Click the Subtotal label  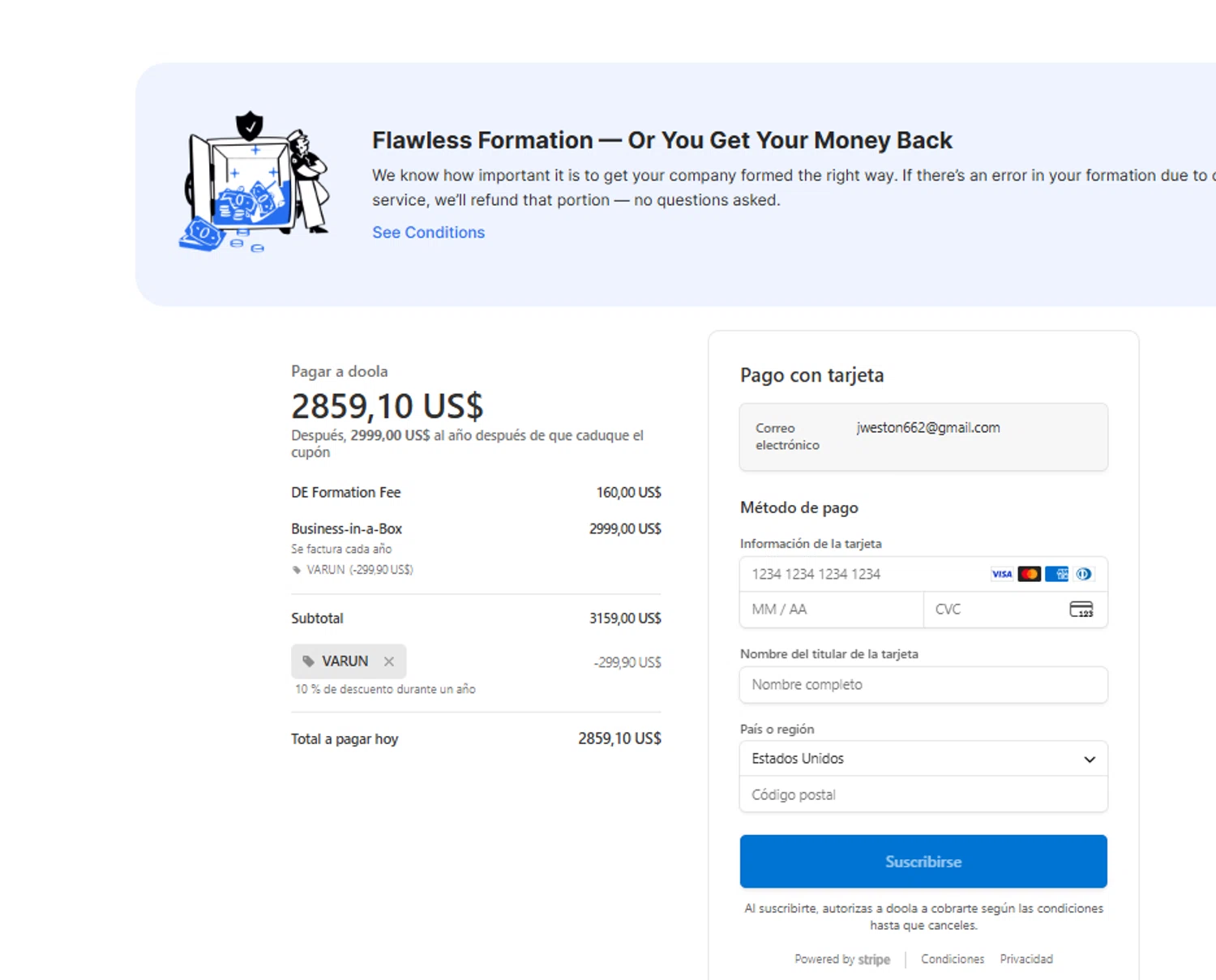(317, 618)
